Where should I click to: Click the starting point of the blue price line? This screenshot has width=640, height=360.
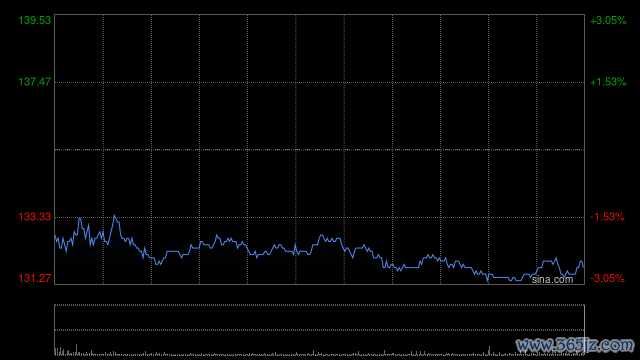pos(56,236)
